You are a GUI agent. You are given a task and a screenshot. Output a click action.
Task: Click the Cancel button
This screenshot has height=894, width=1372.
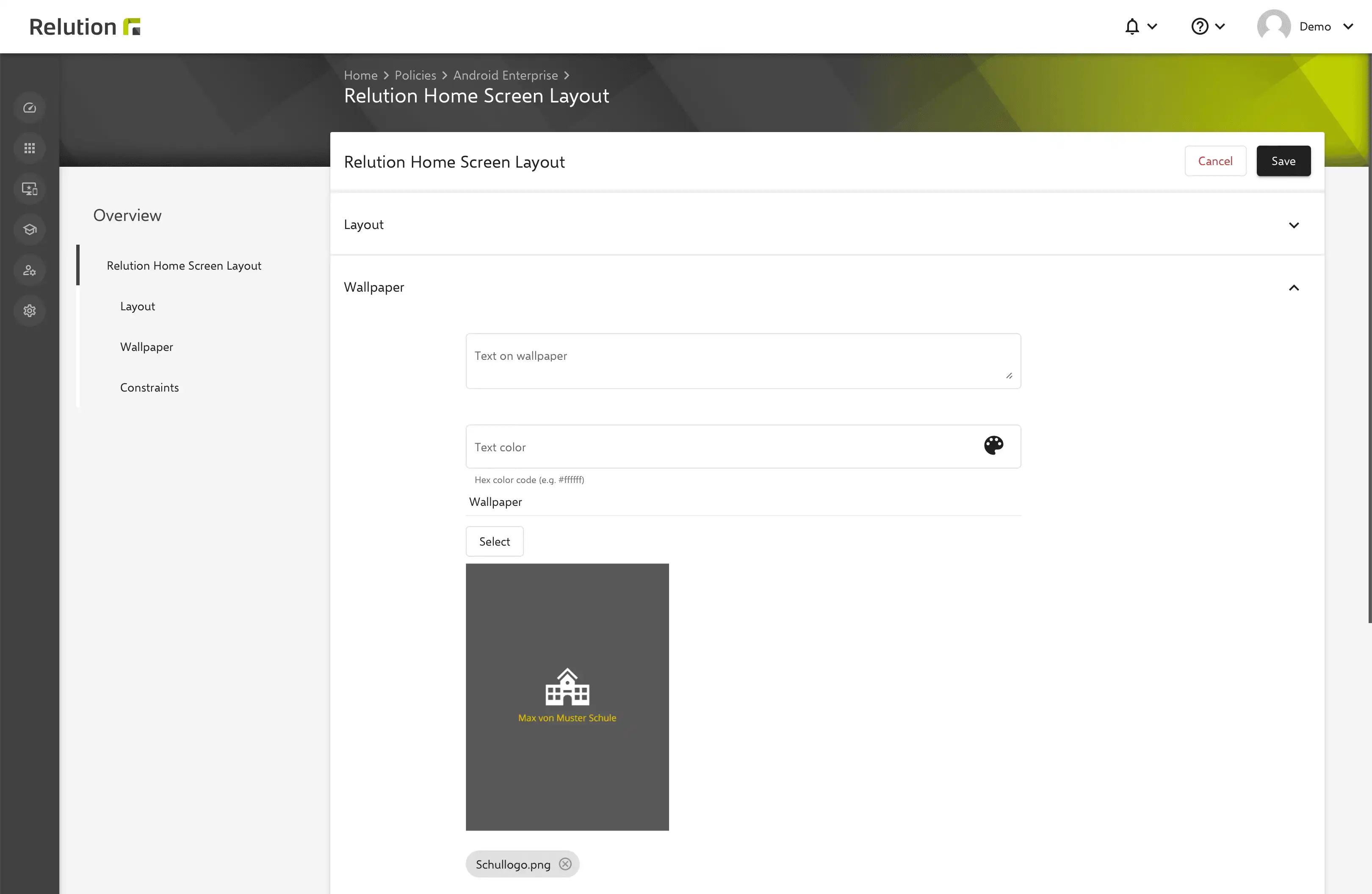click(1215, 161)
